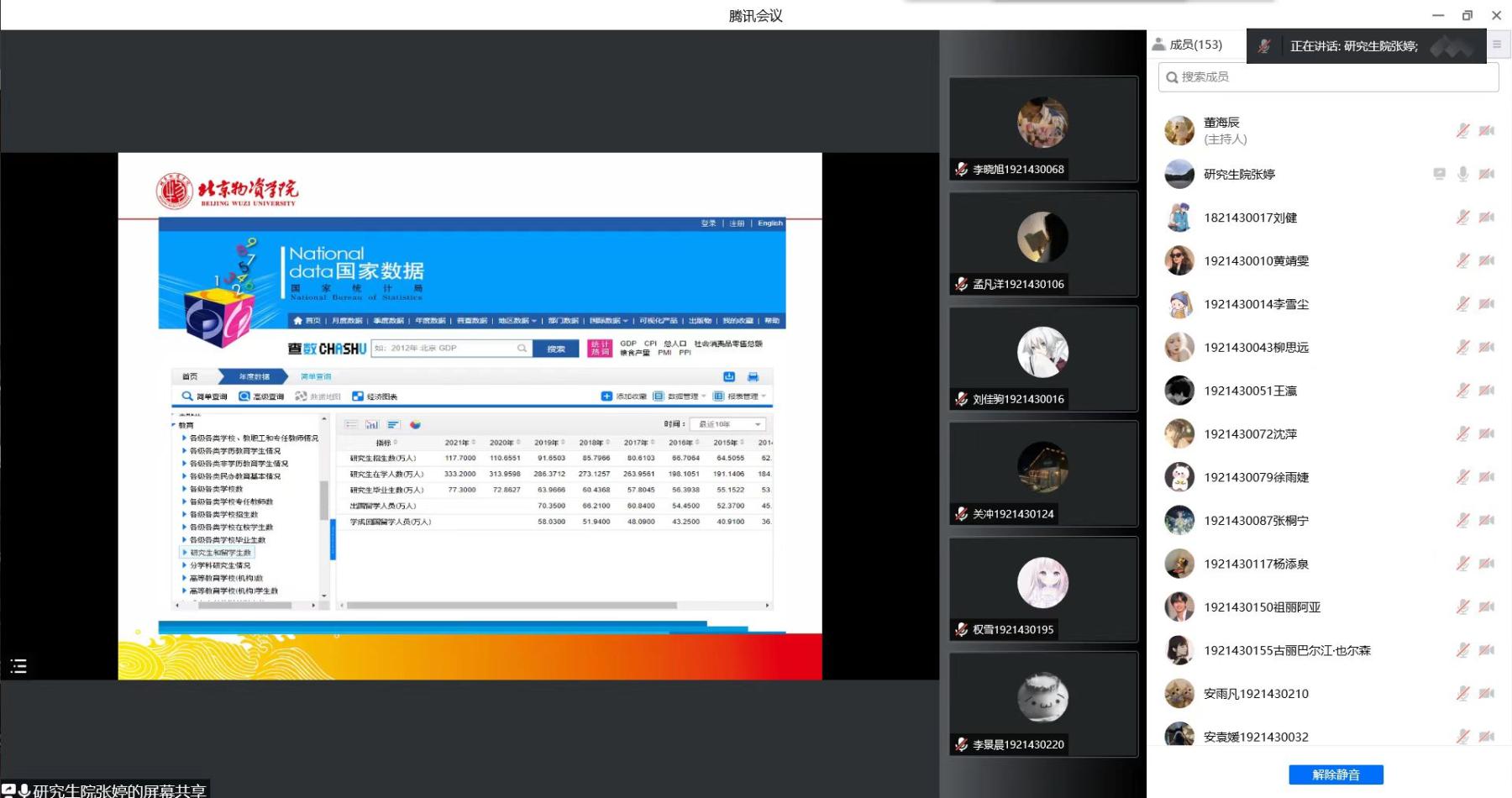Image resolution: width=1512 pixels, height=798 pixels.
Task: Click the 搜索成员 search field
Action: 1328,77
